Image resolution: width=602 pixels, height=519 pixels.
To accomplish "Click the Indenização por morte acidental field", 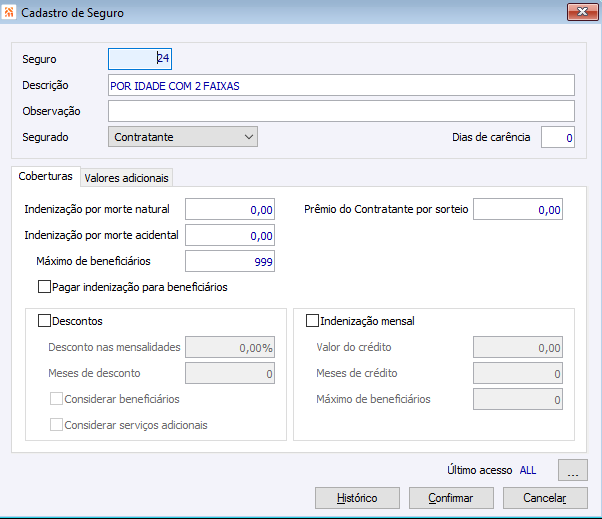I will (230, 235).
